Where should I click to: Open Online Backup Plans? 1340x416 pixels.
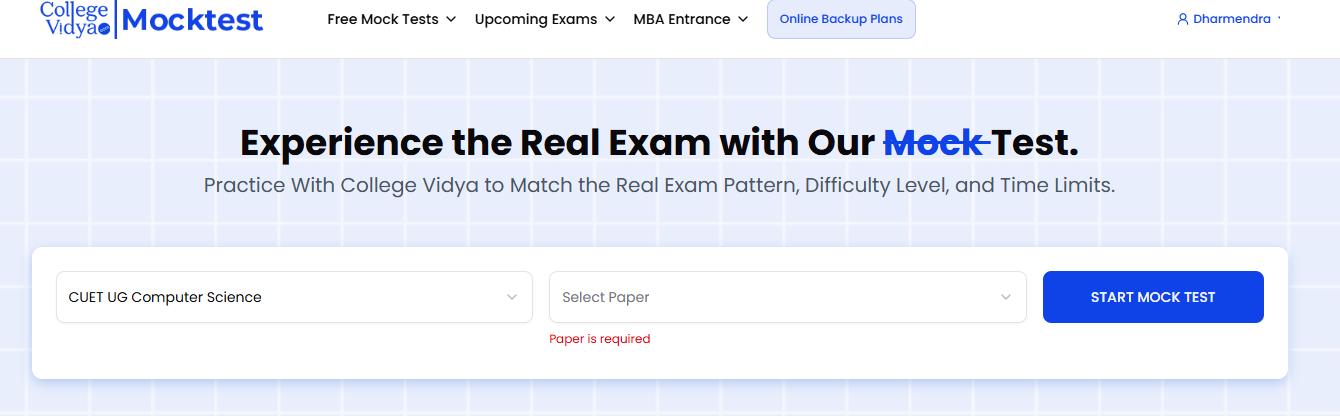coord(841,19)
